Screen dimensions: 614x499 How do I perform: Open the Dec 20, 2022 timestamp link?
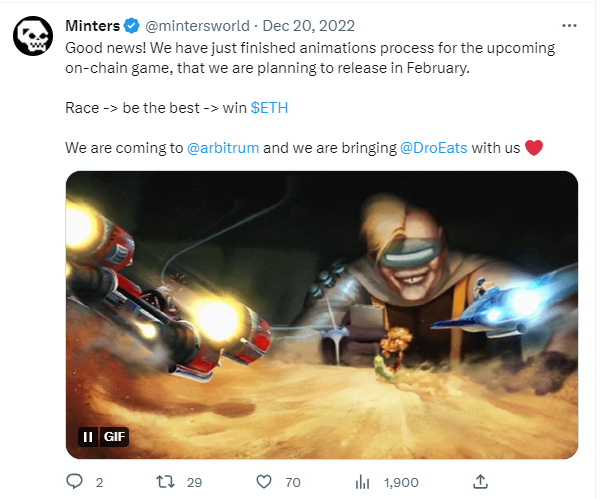pos(309,26)
